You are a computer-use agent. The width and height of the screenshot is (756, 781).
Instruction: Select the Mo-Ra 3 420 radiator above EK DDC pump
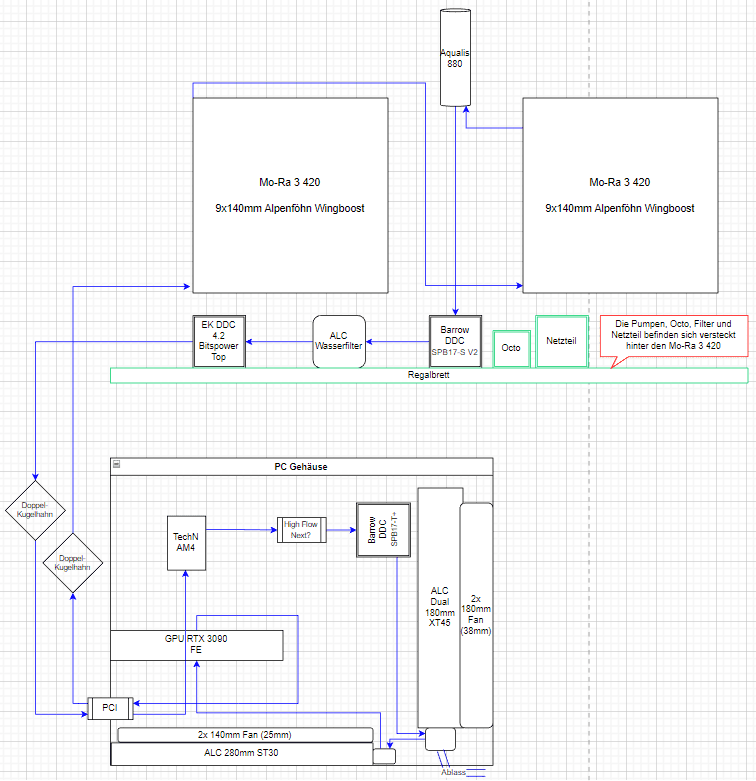[x=290, y=195]
